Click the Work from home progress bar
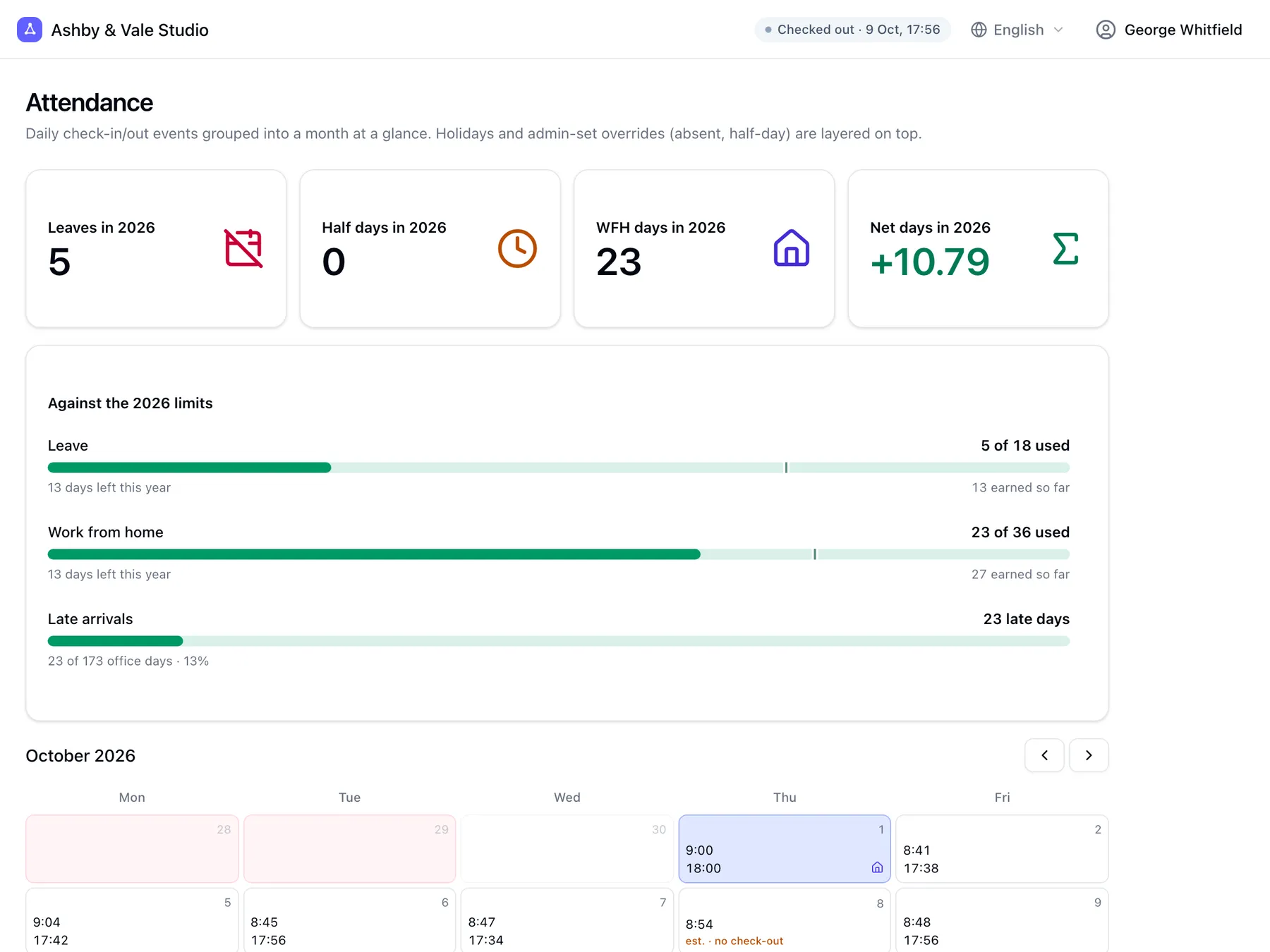The width and height of the screenshot is (1270, 952). (559, 554)
